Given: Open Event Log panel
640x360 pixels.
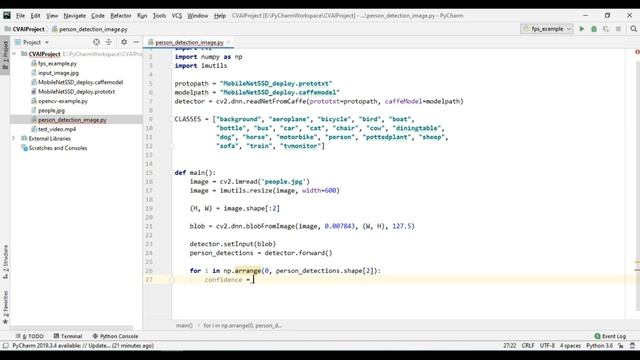Looking at the screenshot, I should (610, 336).
